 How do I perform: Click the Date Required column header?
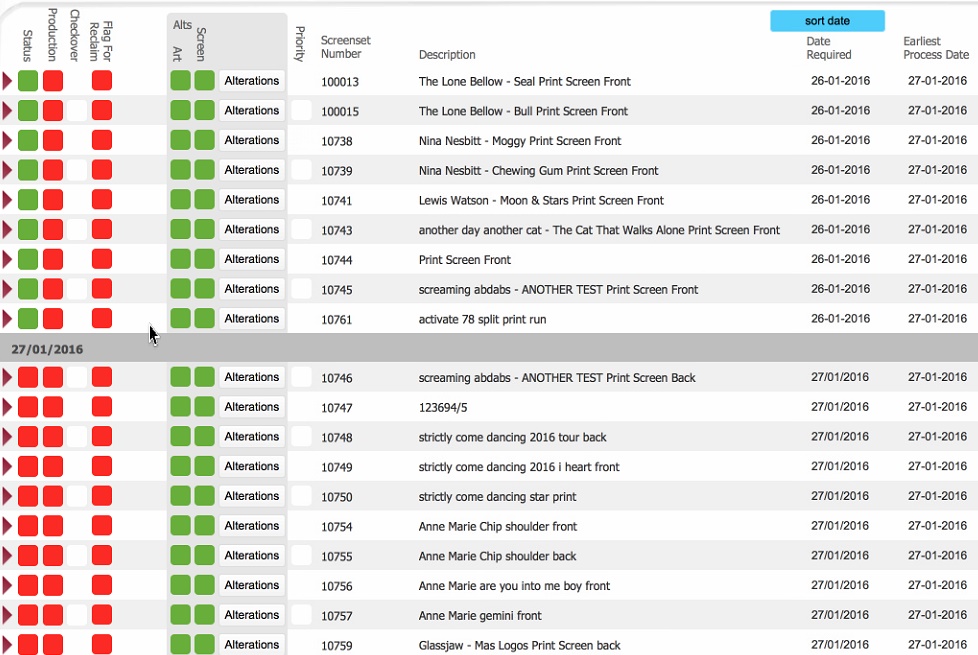point(828,48)
